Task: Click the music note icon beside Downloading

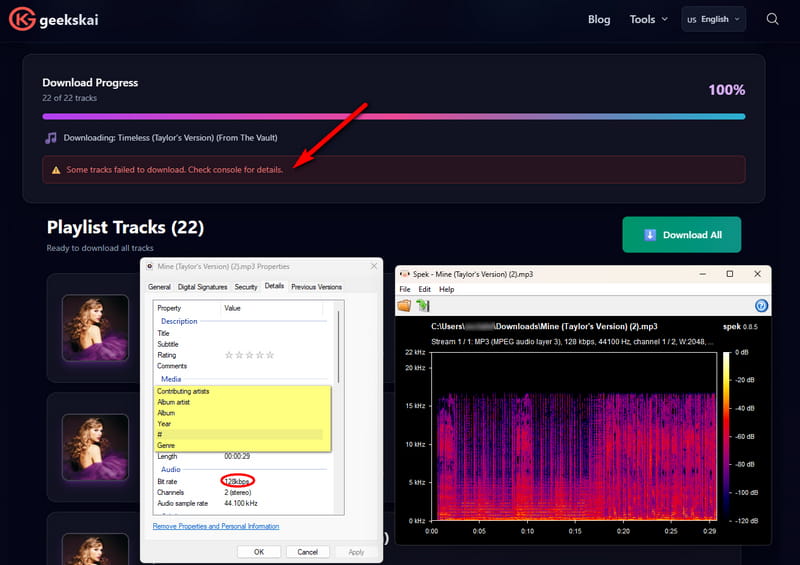Action: coord(51,138)
